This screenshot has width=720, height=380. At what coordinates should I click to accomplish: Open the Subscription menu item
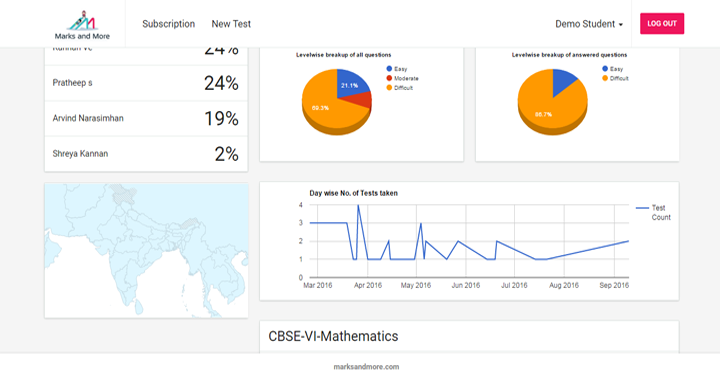pyautogui.click(x=169, y=24)
